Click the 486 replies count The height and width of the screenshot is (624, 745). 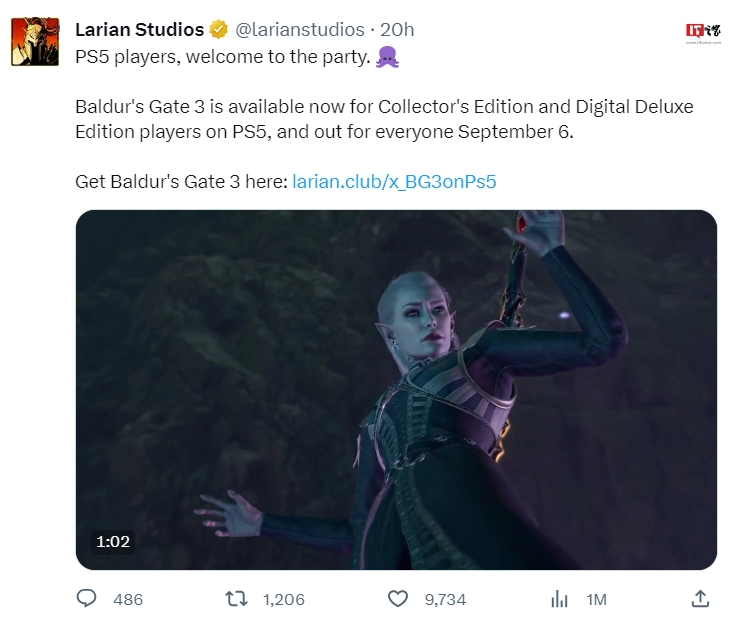[x=128, y=599]
